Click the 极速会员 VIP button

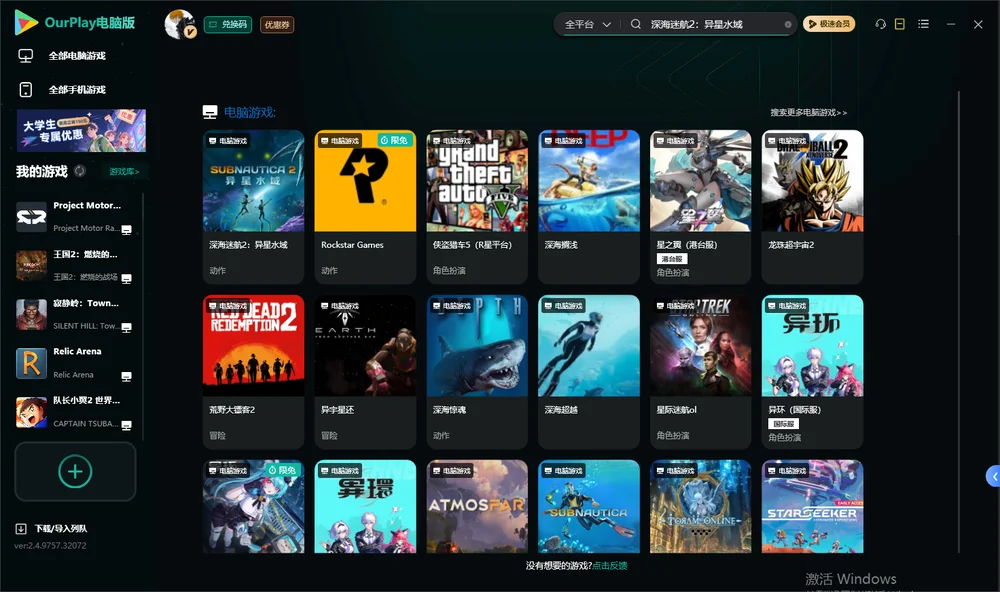[x=829, y=24]
